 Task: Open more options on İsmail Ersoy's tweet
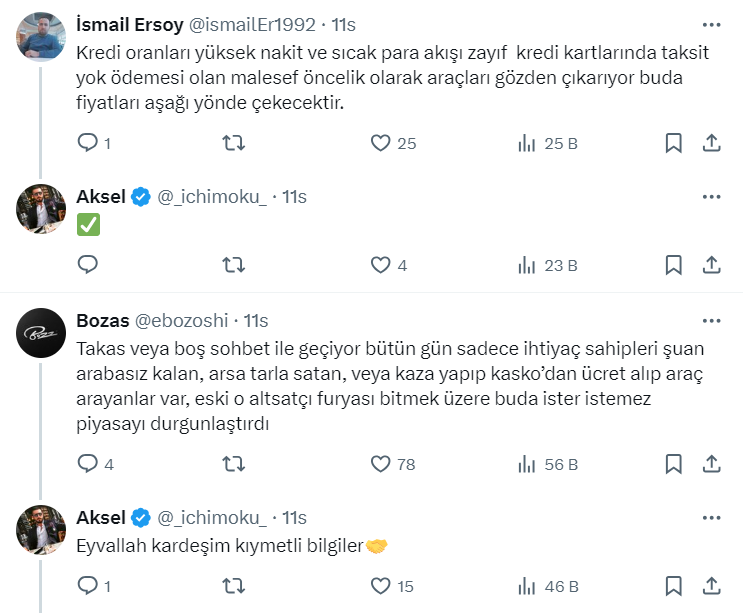[711, 24]
